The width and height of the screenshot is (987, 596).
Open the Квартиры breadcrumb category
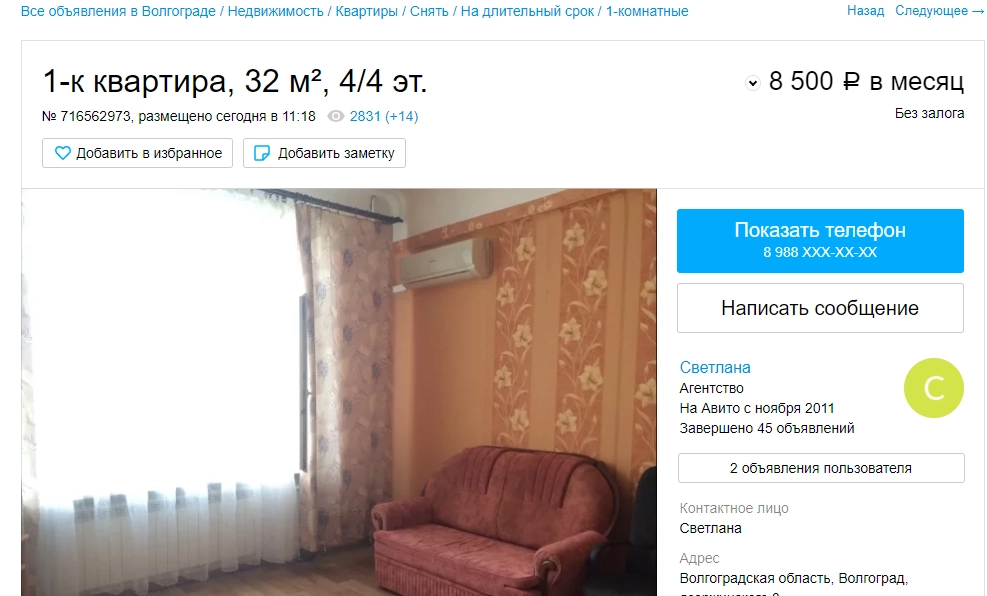[x=366, y=11]
